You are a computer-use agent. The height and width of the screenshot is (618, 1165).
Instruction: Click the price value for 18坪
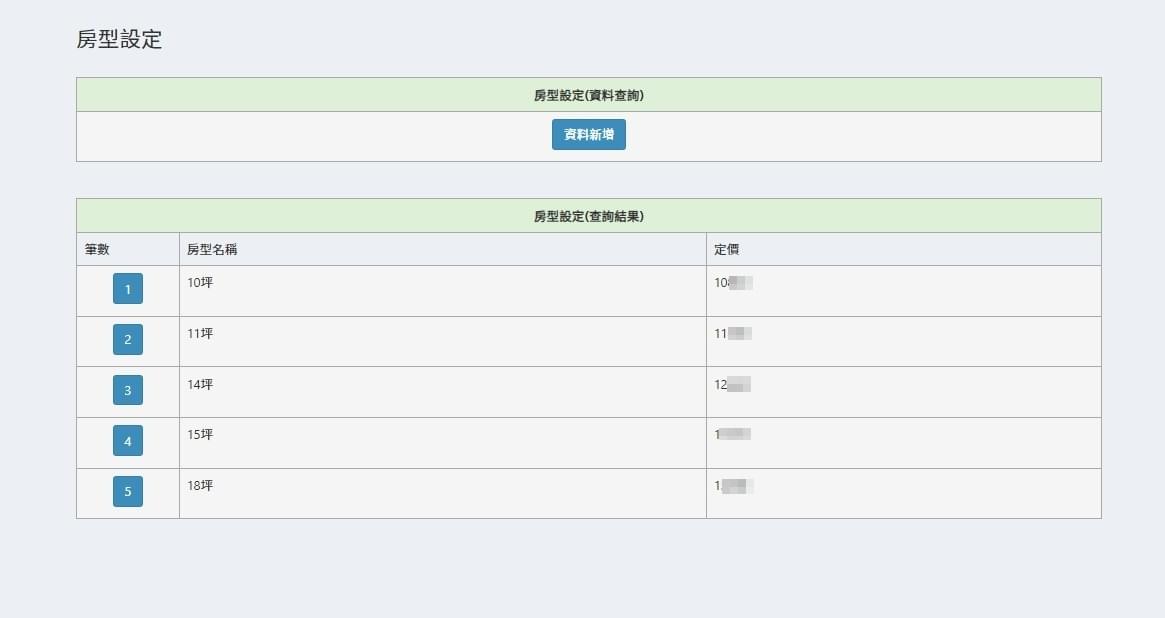coord(733,486)
